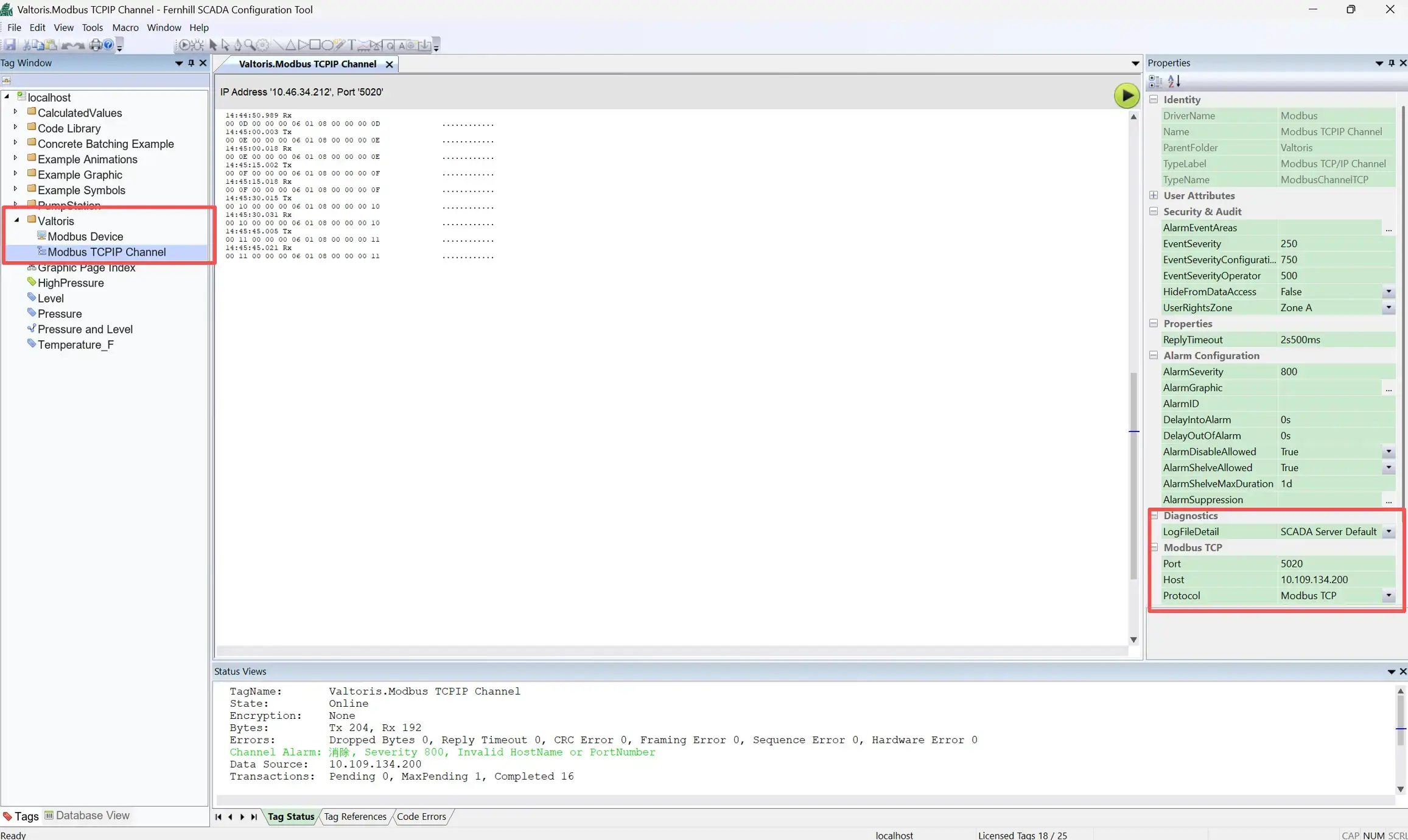Expand the CalculatedValues folder
The height and width of the screenshot is (840, 1408).
(15, 112)
